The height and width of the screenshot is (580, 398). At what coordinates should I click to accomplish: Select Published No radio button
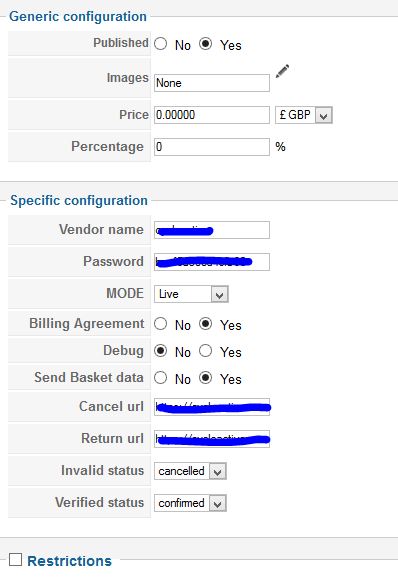click(x=161, y=44)
